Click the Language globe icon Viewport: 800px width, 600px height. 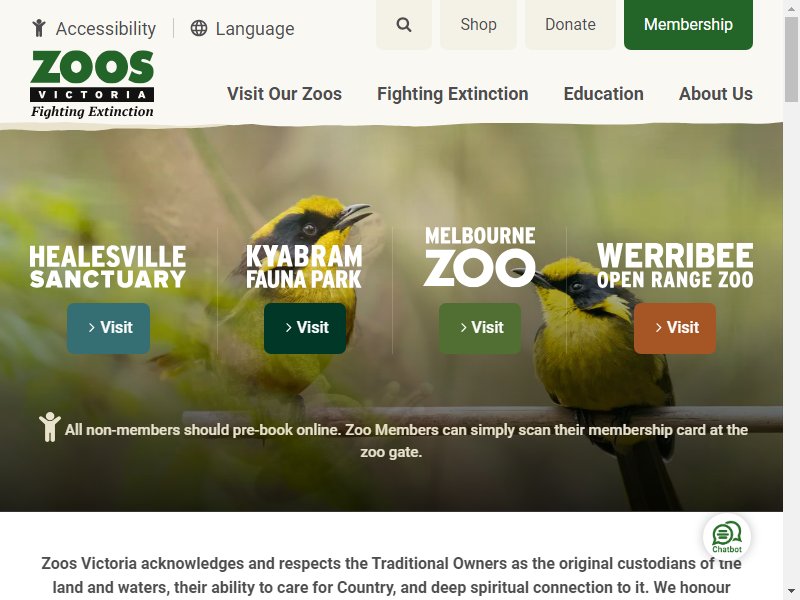click(199, 29)
